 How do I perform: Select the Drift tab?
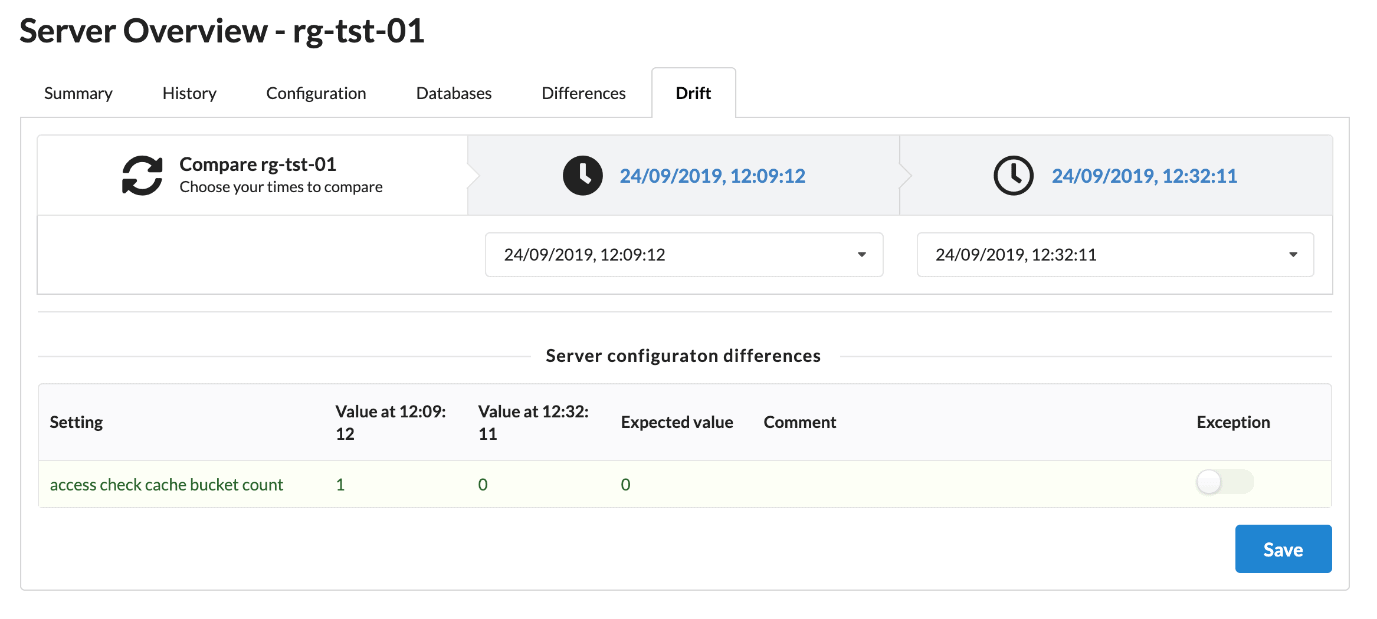pos(693,93)
